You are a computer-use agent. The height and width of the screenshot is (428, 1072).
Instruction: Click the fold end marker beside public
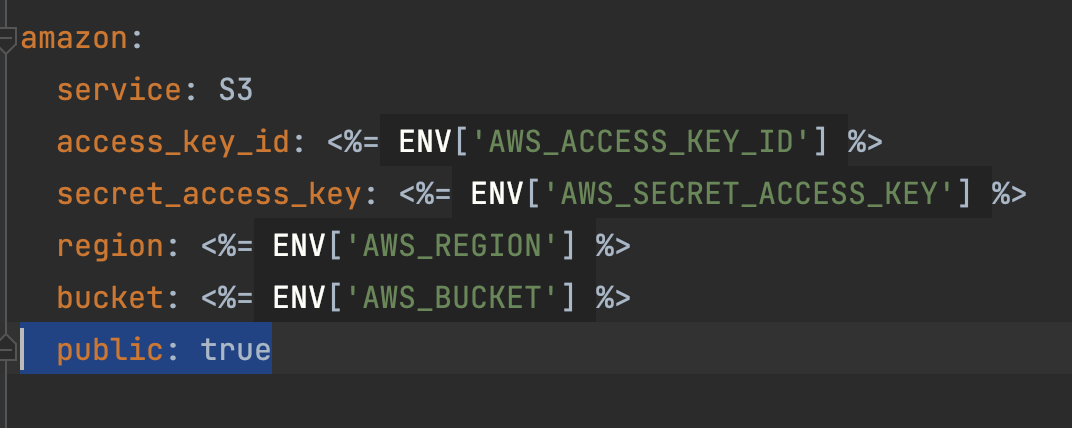click(x=8, y=347)
